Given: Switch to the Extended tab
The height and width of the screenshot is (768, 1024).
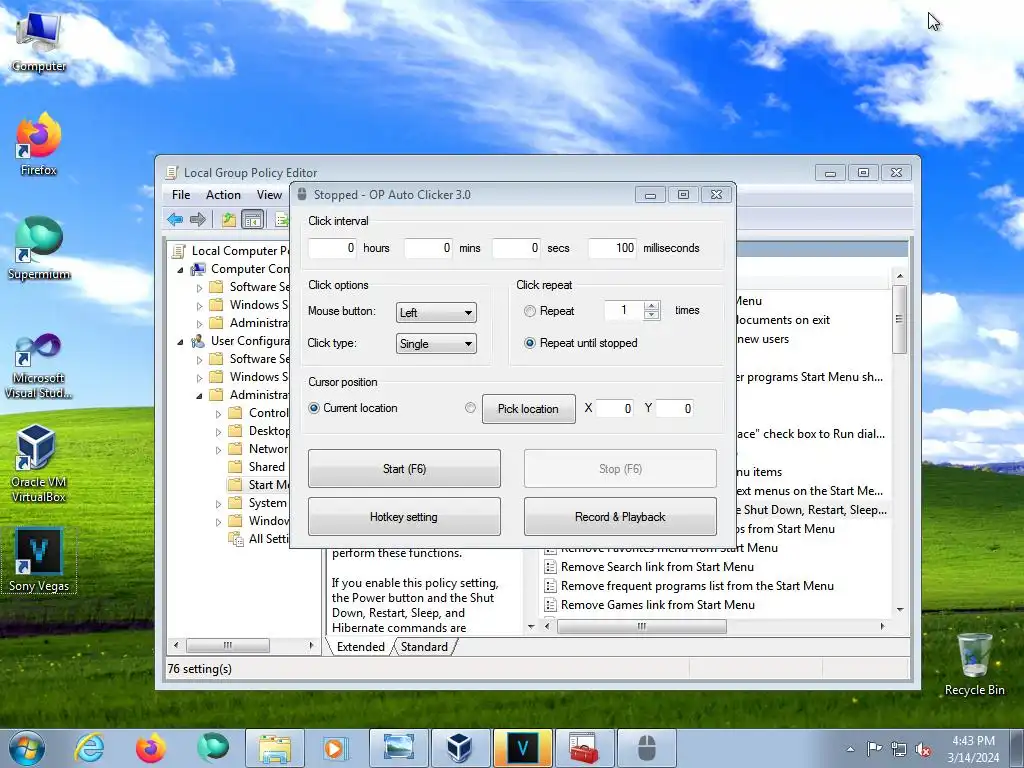Looking at the screenshot, I should pyautogui.click(x=360, y=647).
